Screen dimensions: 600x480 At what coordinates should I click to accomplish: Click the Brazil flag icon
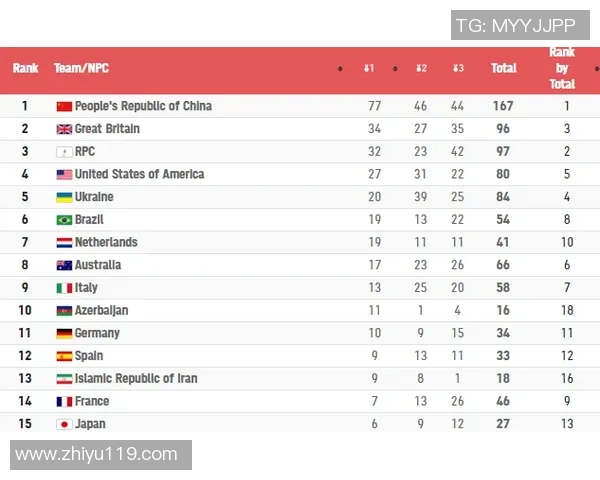(x=64, y=220)
